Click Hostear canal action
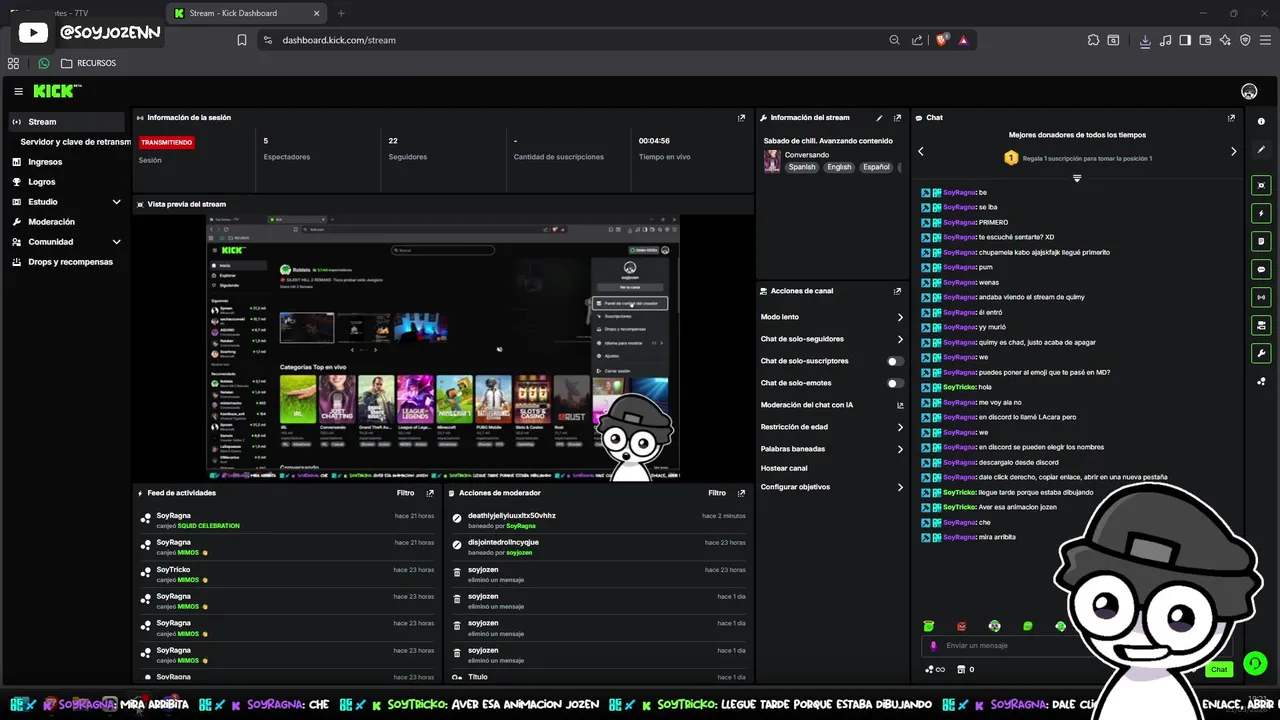This screenshot has height=720, width=1280. [x=784, y=468]
